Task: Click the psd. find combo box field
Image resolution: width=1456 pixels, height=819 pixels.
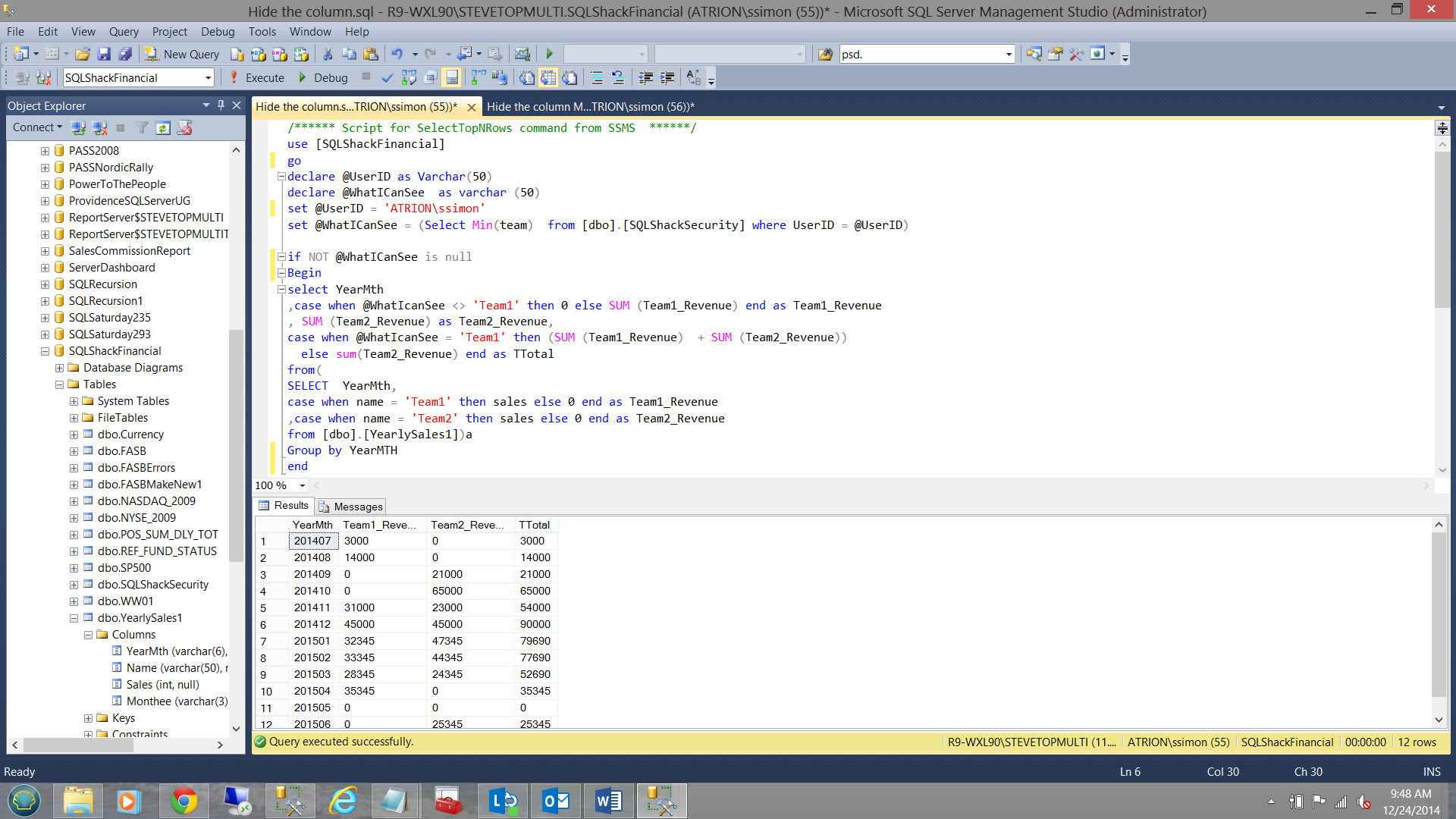Action: click(x=921, y=54)
